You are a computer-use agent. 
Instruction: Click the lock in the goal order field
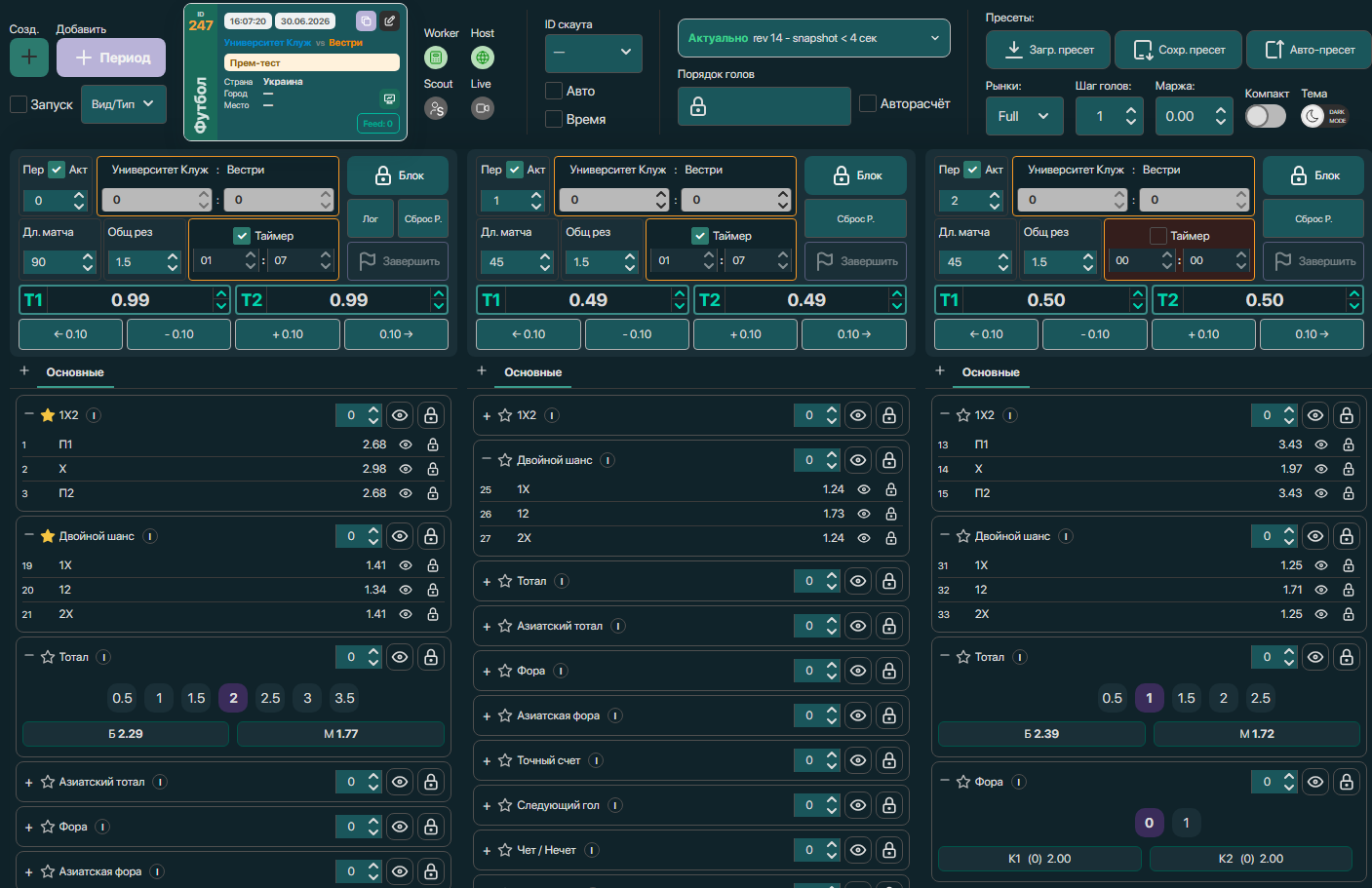(x=698, y=106)
